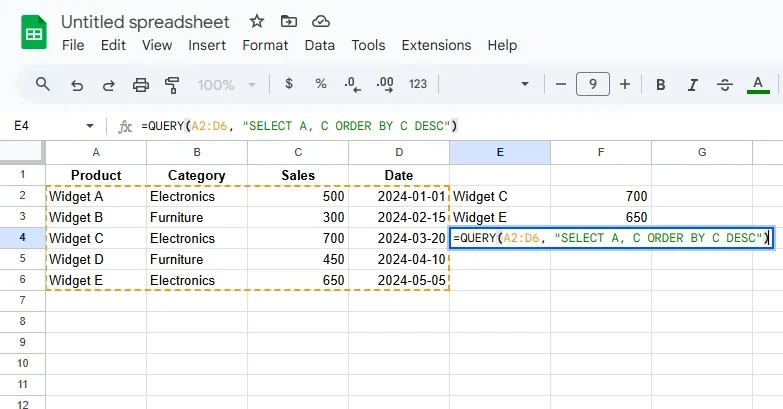Open the Extensions menu
Viewport: 783px width, 409px height.
(436, 45)
